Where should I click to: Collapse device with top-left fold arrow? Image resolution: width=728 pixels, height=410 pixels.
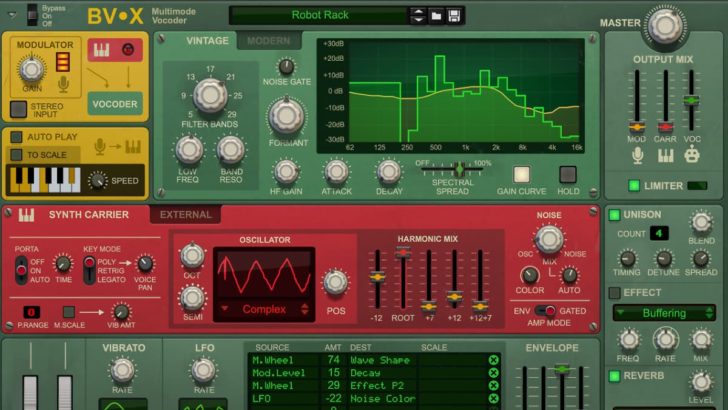click(13, 15)
